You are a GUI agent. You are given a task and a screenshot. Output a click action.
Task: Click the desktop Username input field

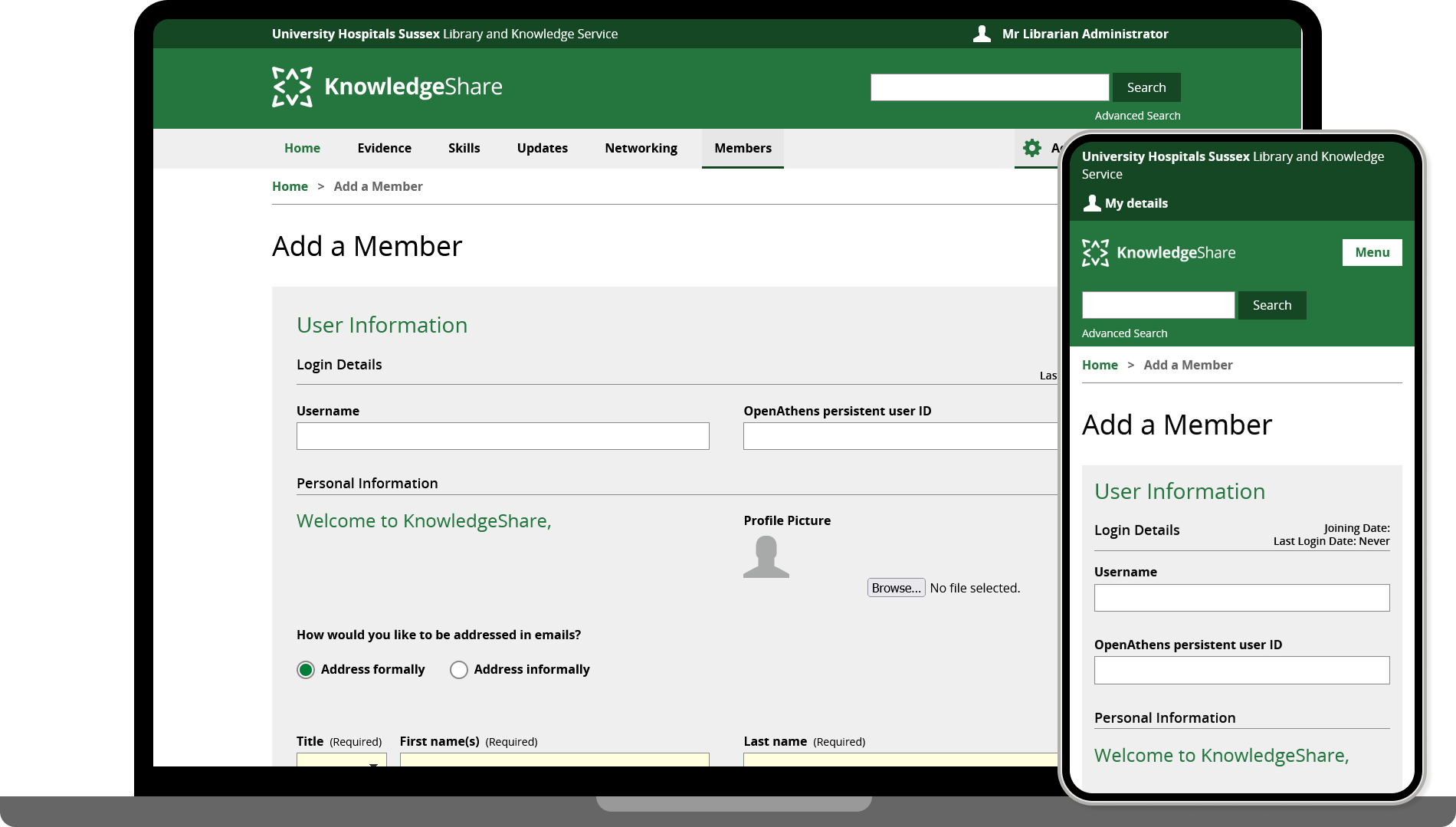[x=503, y=436]
